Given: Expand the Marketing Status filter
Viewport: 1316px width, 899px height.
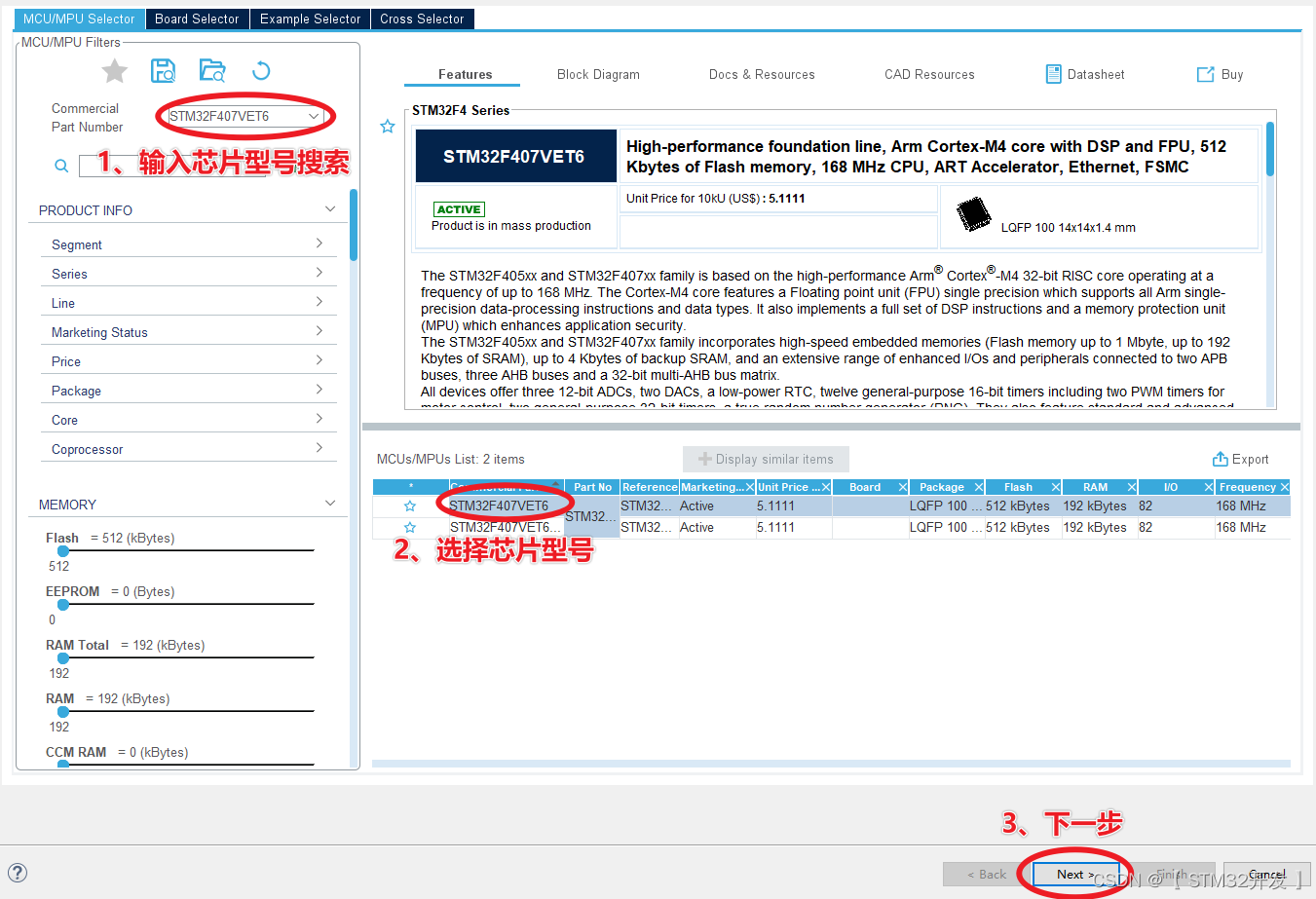Looking at the screenshot, I should (188, 332).
